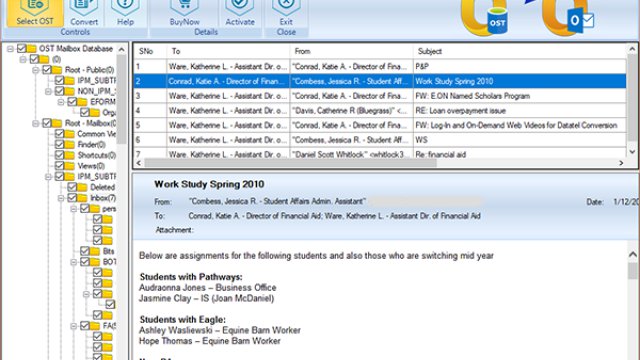Screen dimensions: 640x360
Task: Uncheck the Shortcuts(0) folder checkbox
Action: [60, 155]
